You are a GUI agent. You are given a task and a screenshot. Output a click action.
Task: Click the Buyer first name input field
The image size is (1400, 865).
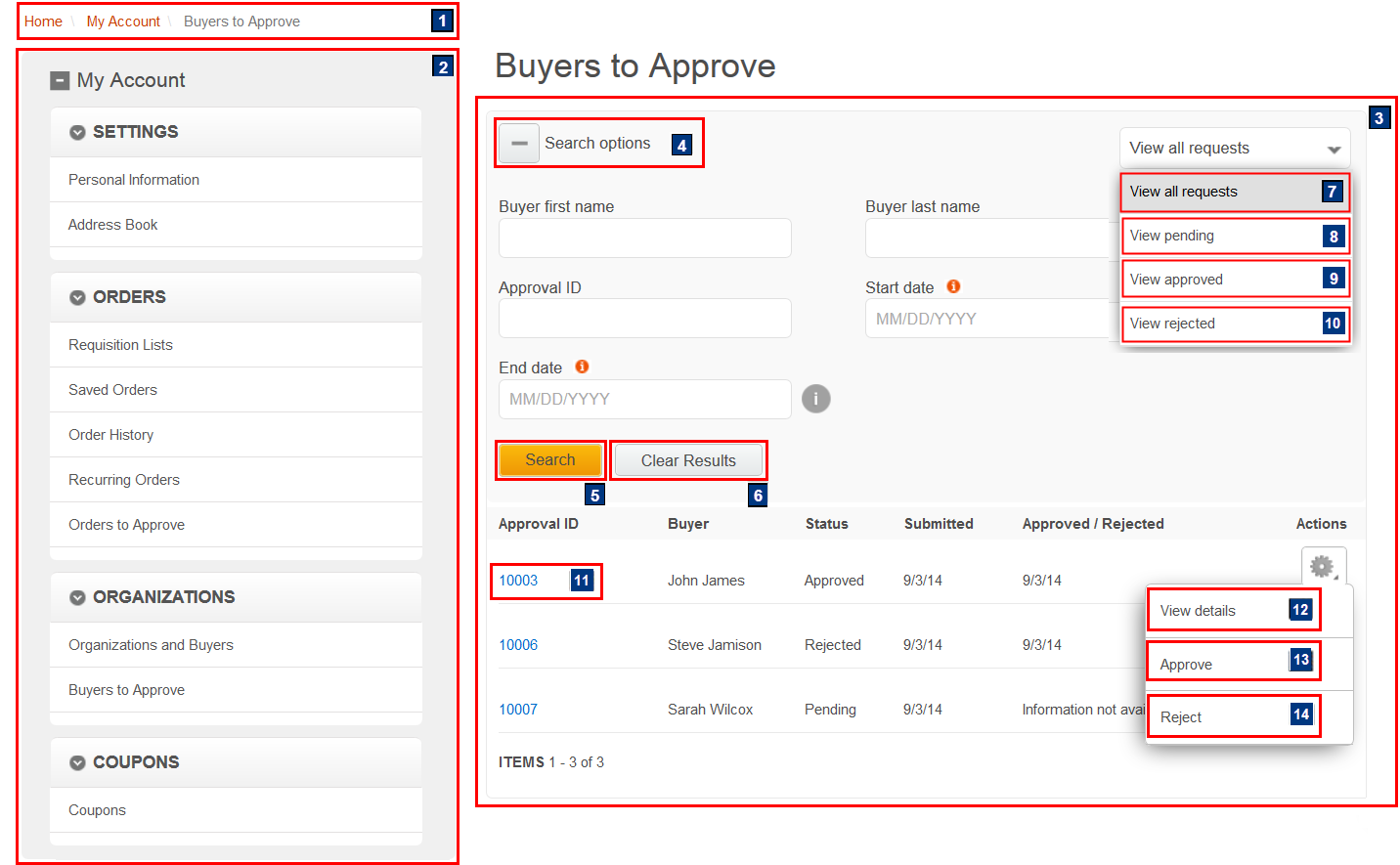(x=644, y=238)
